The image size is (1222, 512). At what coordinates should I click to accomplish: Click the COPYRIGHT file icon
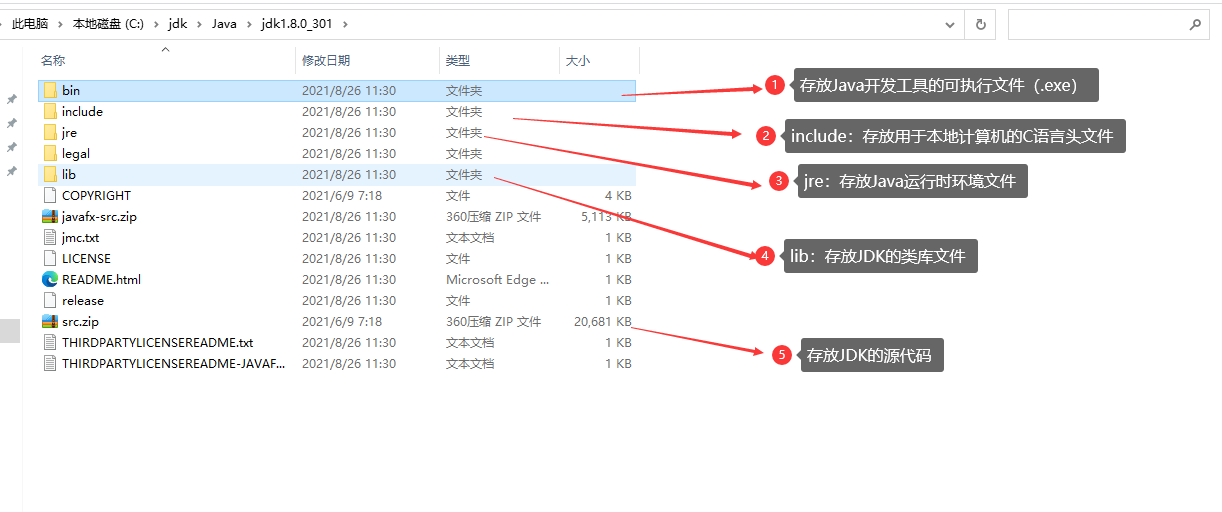click(x=50, y=195)
